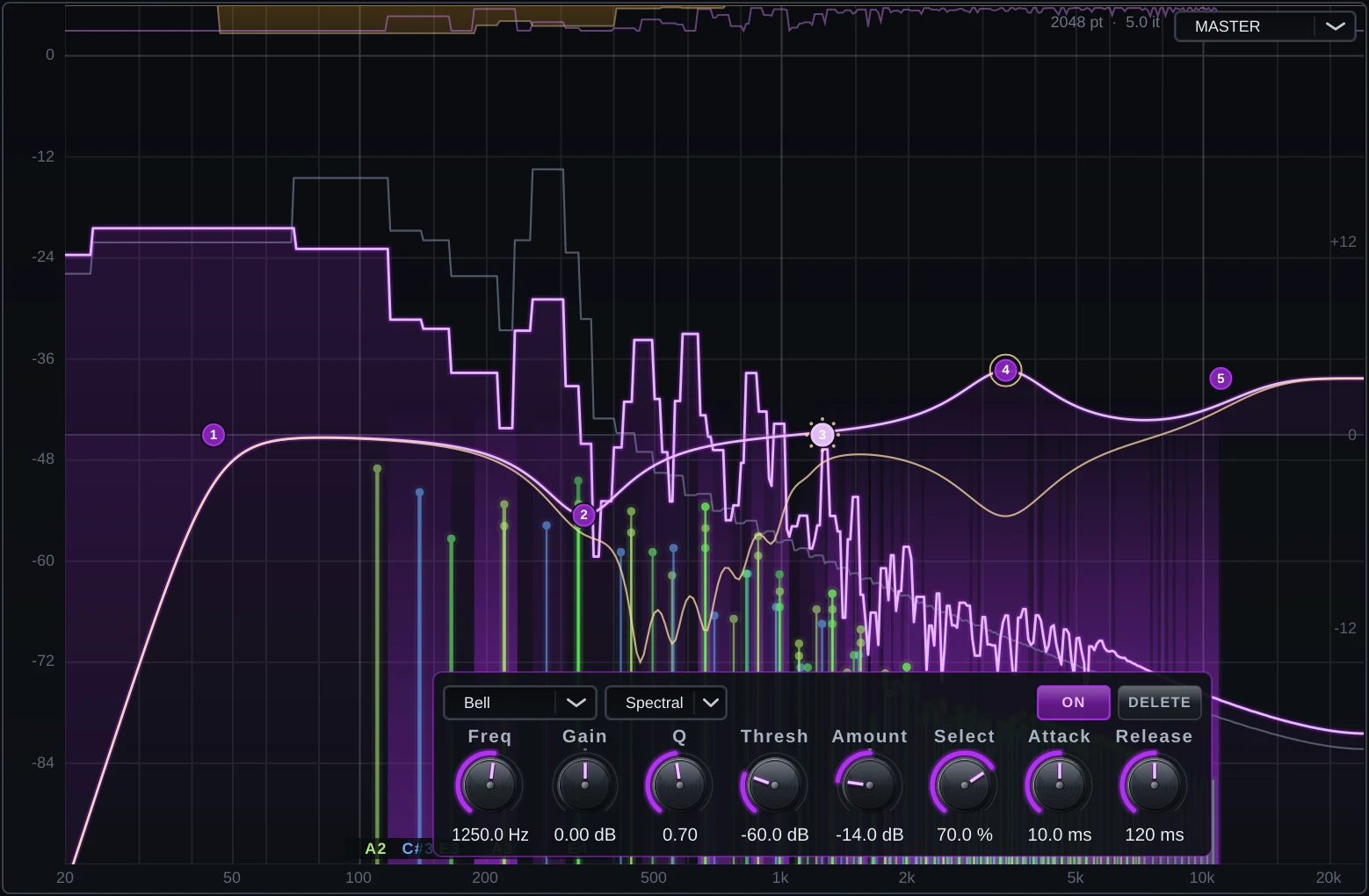Select the highlighted band node 3

[822, 434]
